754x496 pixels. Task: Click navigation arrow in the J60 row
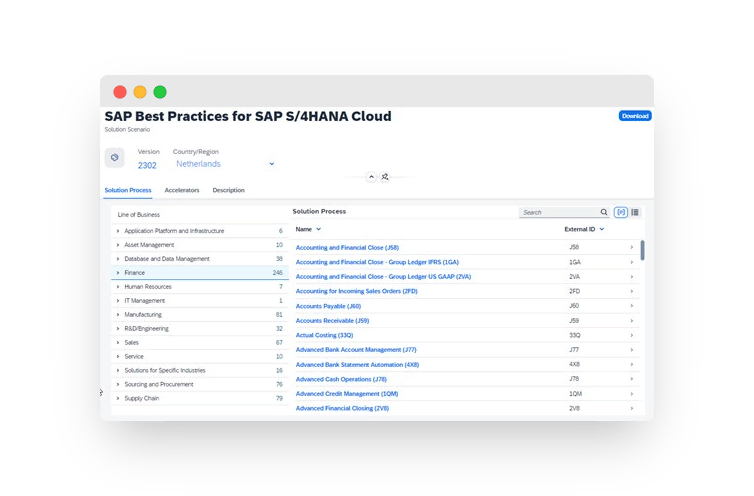point(632,306)
